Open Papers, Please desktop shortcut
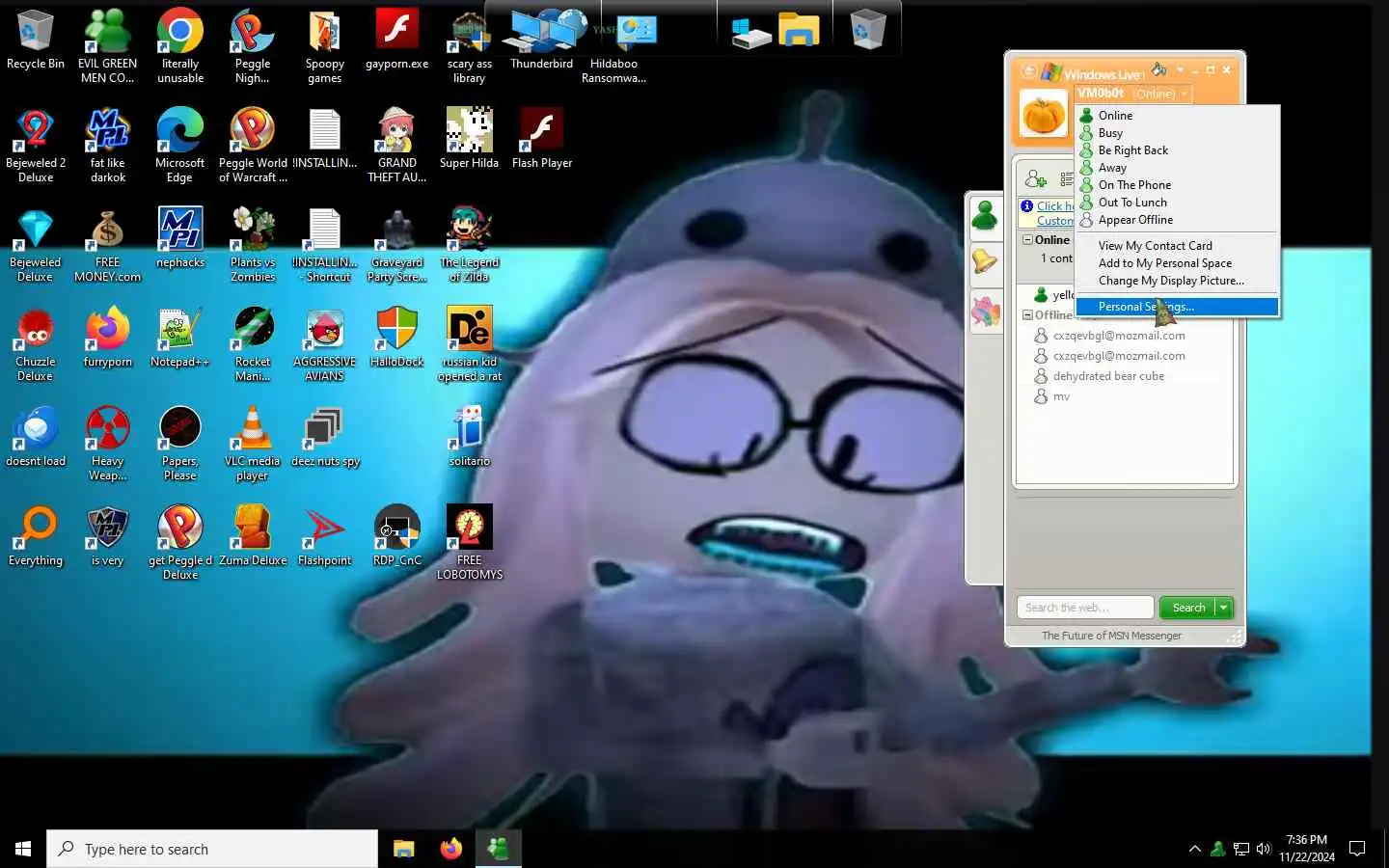 [x=180, y=444]
